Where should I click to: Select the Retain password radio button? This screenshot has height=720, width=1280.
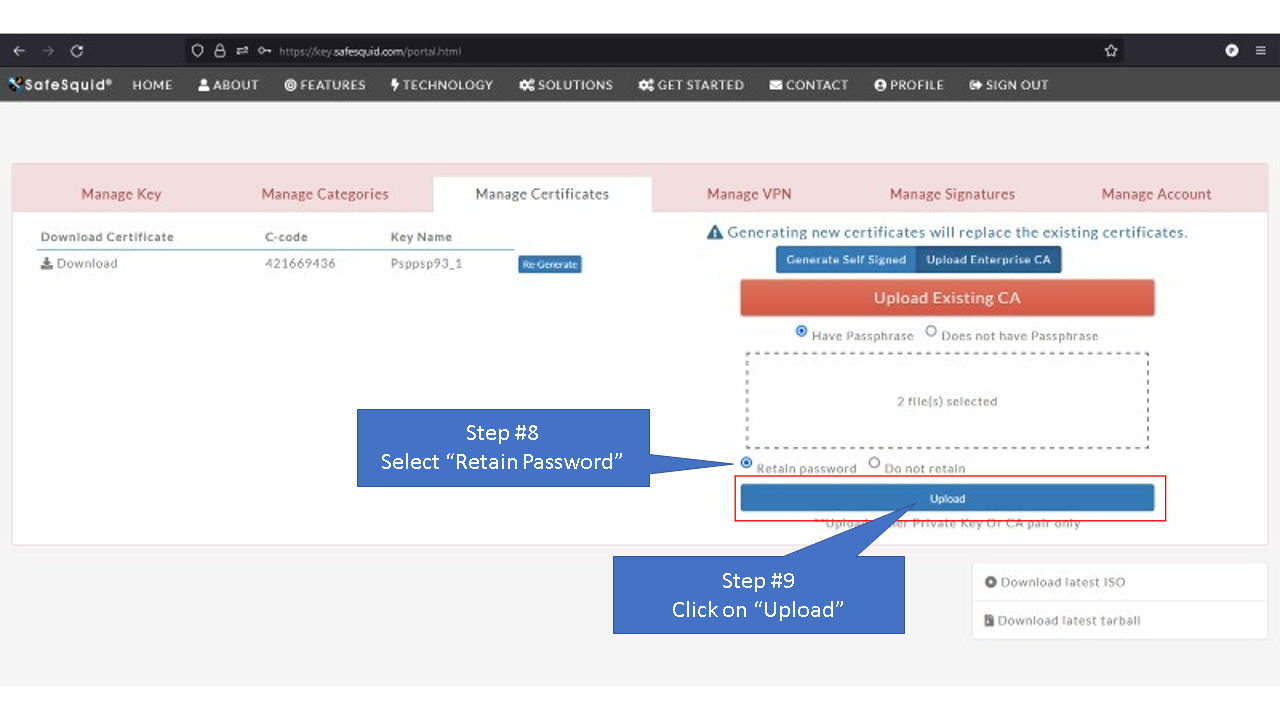coord(745,462)
